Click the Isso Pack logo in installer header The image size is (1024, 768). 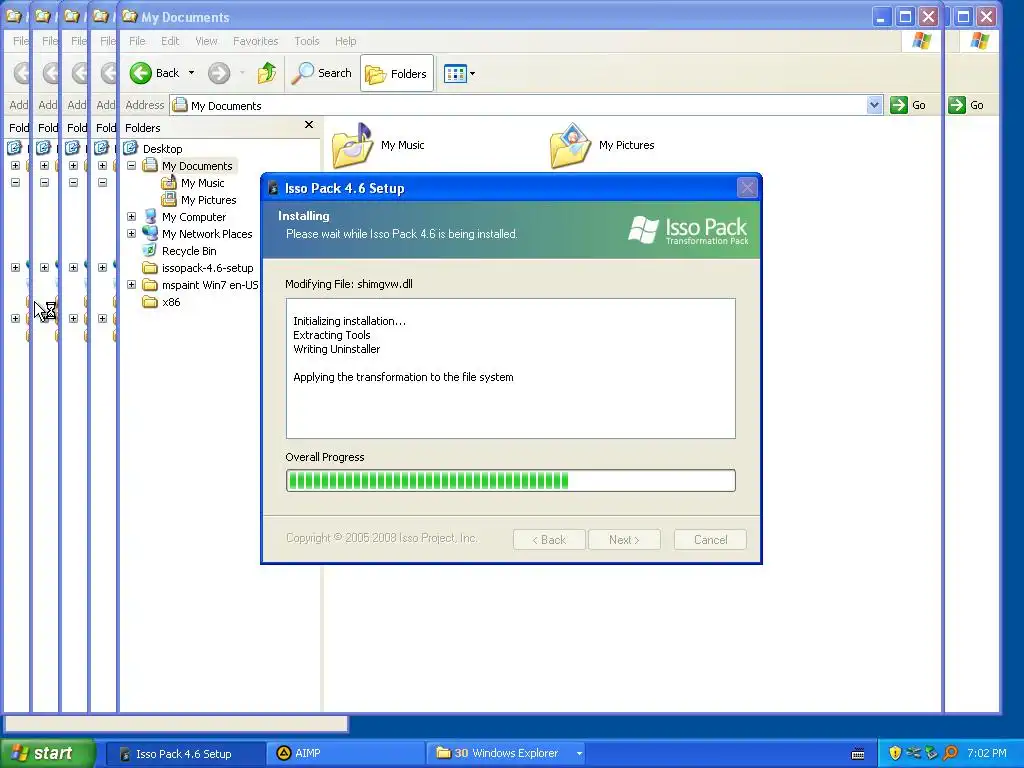click(x=688, y=230)
